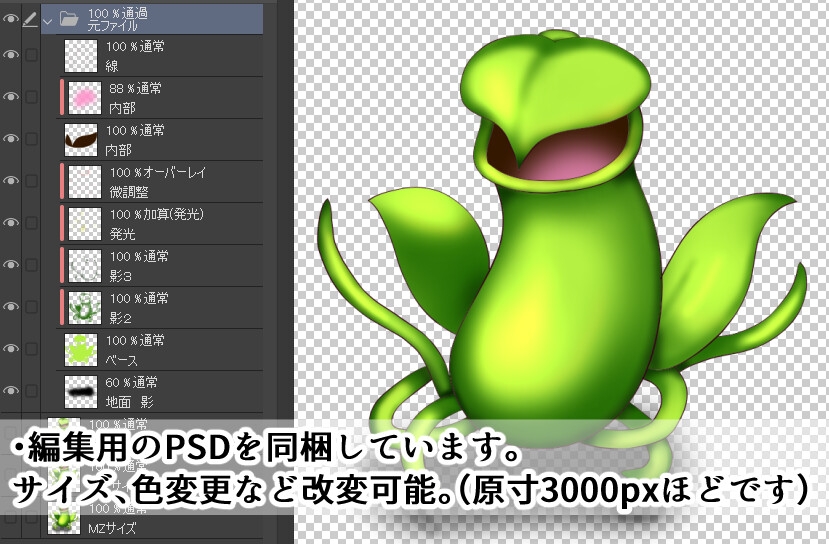Image resolution: width=829 pixels, height=544 pixels.
Task: Click the red color marker on 影2 layer
Action: pyautogui.click(x=62, y=308)
